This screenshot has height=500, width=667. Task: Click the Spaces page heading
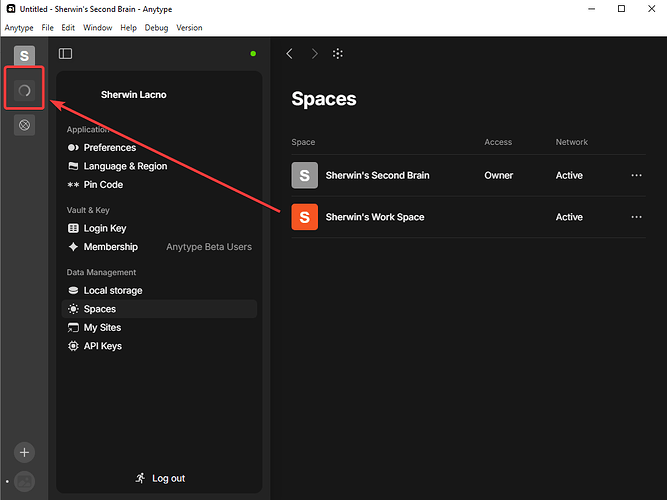coord(324,99)
